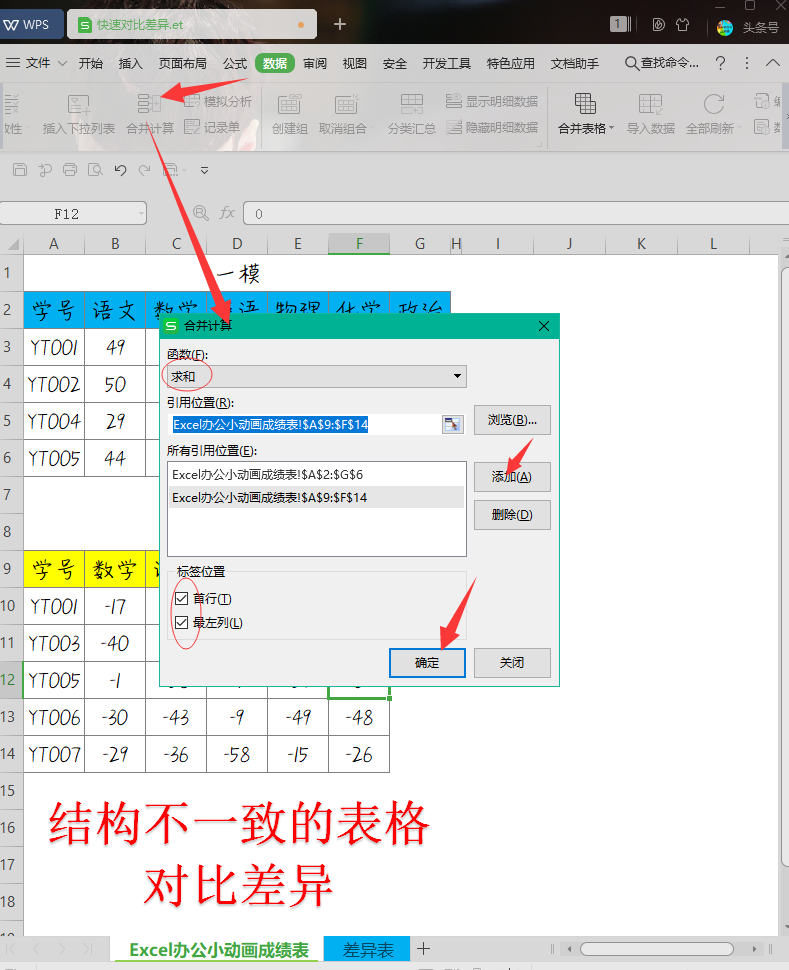
Task: Open the 开始 ribbon tab
Action: tap(90, 63)
